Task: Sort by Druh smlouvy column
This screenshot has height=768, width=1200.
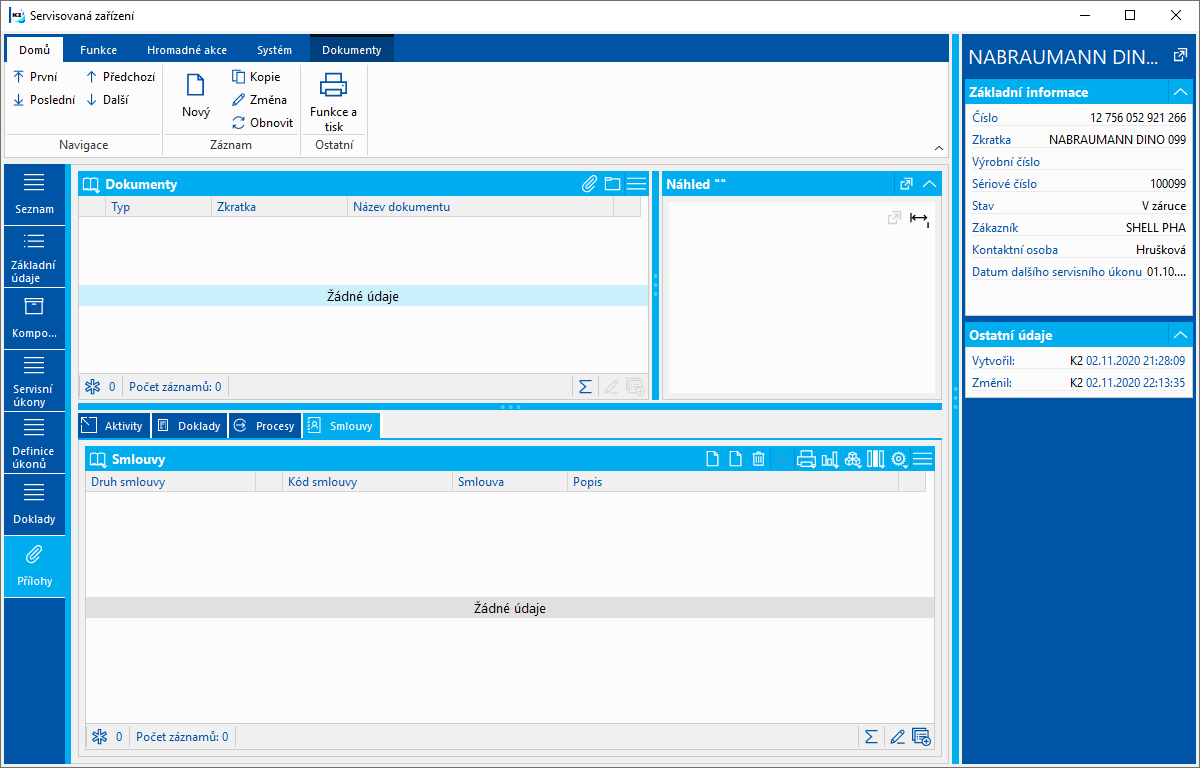Action: tap(170, 482)
